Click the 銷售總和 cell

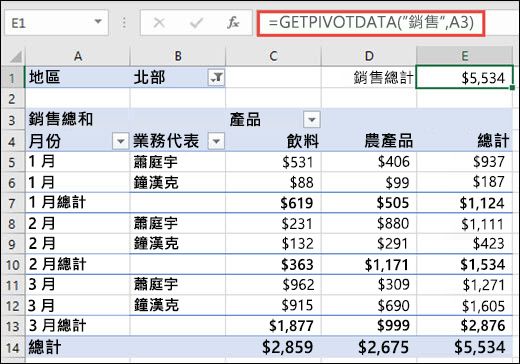(x=78, y=119)
